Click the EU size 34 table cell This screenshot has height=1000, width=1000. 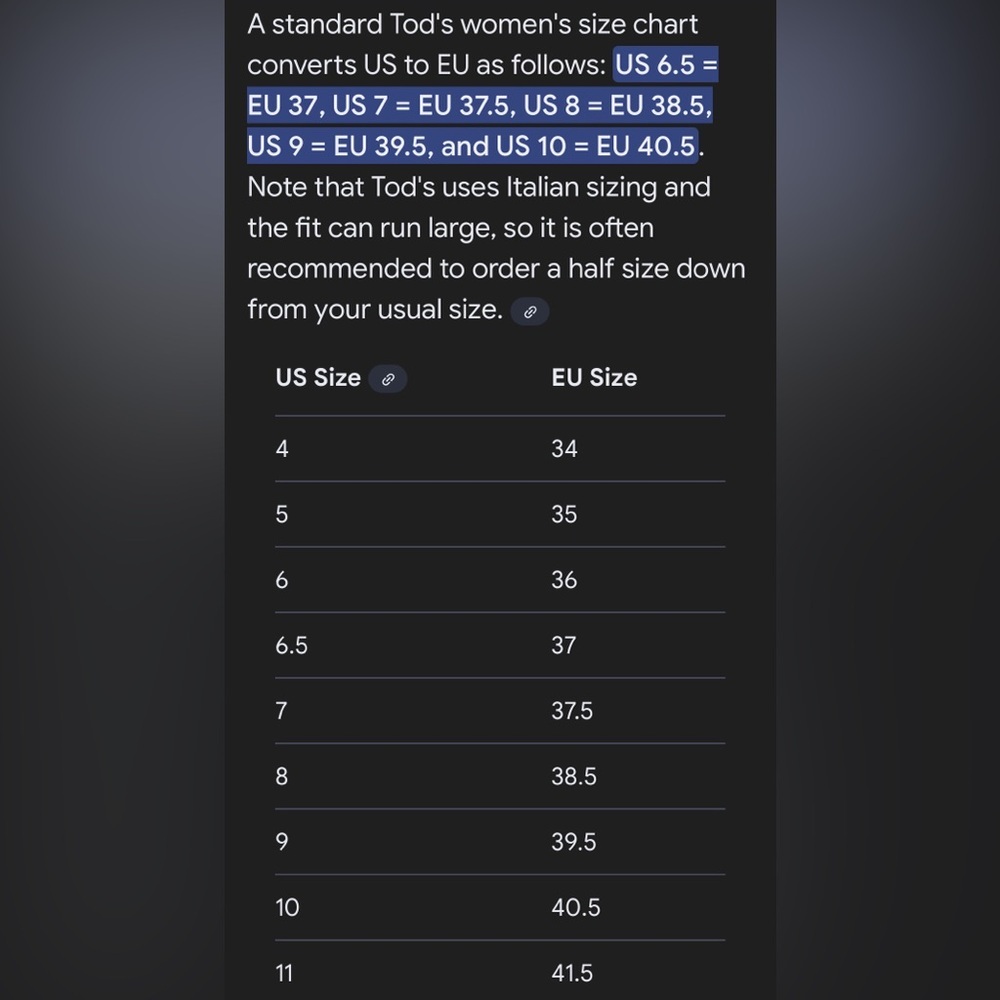564,449
